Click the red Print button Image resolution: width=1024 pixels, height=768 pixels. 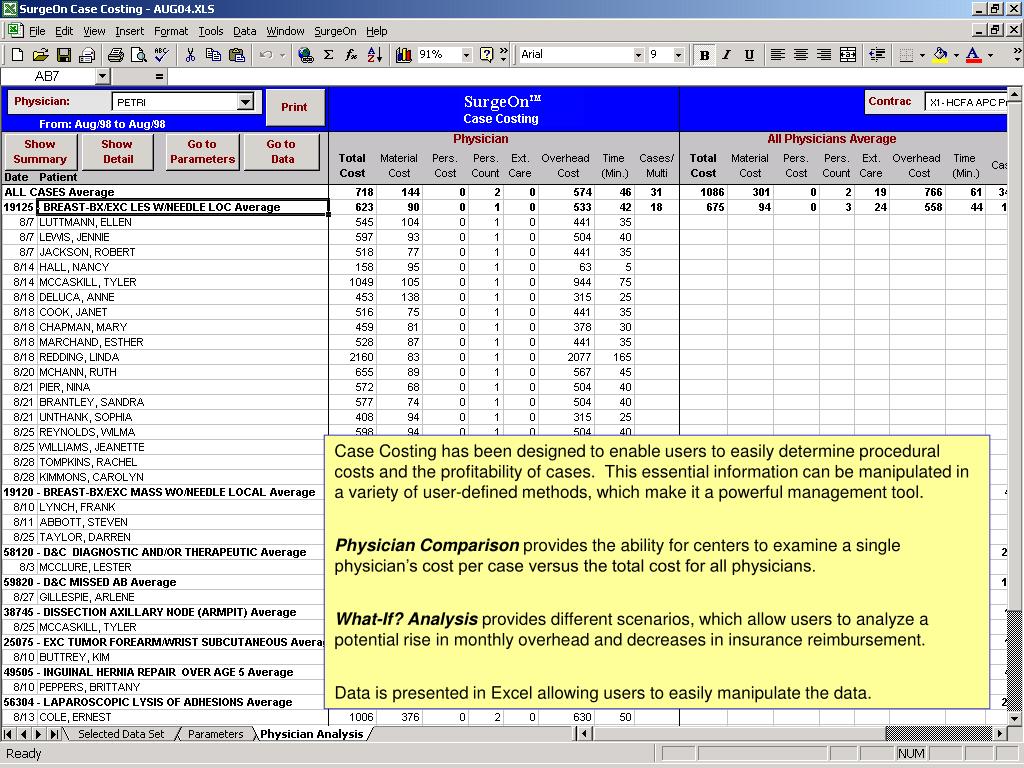point(295,107)
